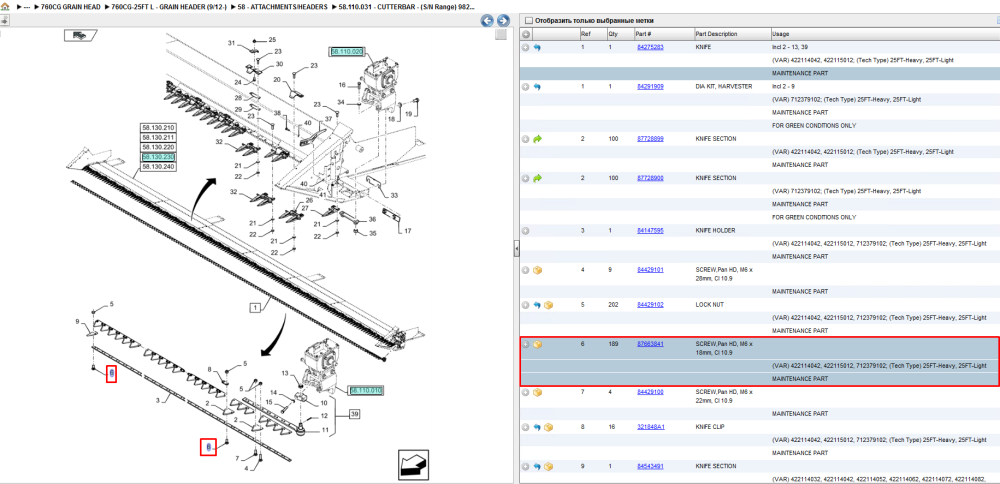Click the blue arrow icon for part 84275283
Image resolution: width=1000 pixels, height=484 pixels.
click(x=537, y=47)
